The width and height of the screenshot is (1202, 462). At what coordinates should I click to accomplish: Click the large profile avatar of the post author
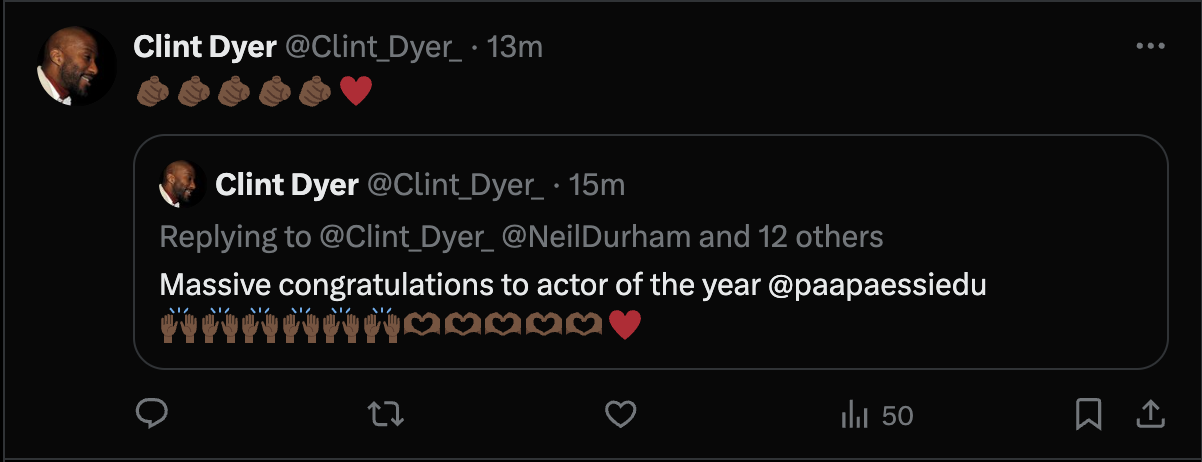coord(77,65)
